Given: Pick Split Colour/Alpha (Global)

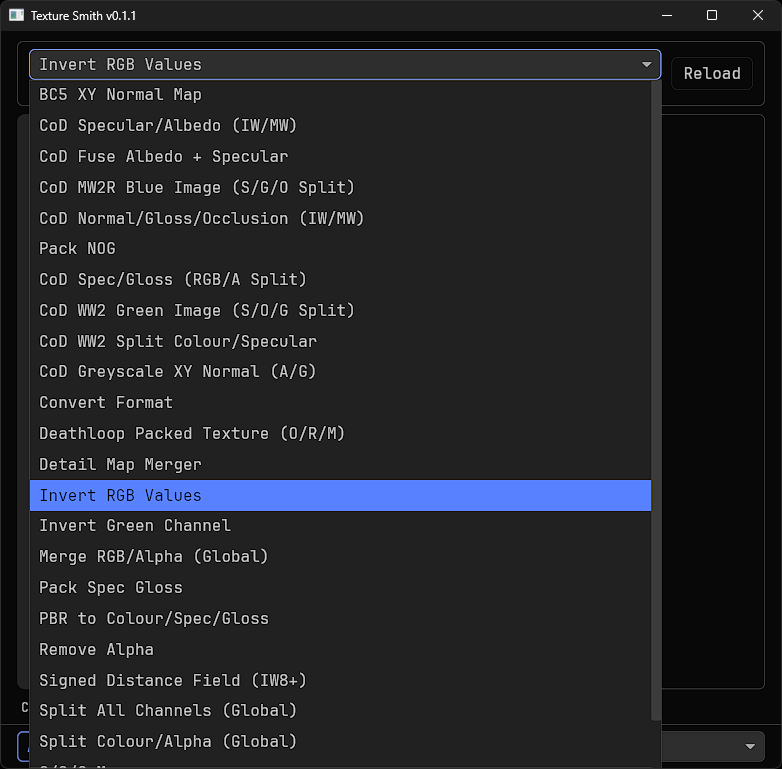Looking at the screenshot, I should click(x=341, y=742).
